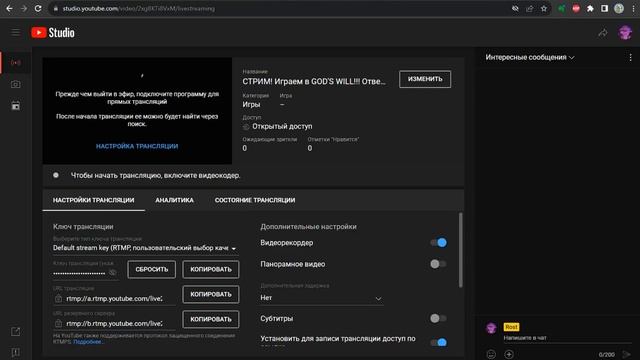Click the Чтобы начать трансляцию status message
The width and height of the screenshot is (640, 360).
point(156,176)
